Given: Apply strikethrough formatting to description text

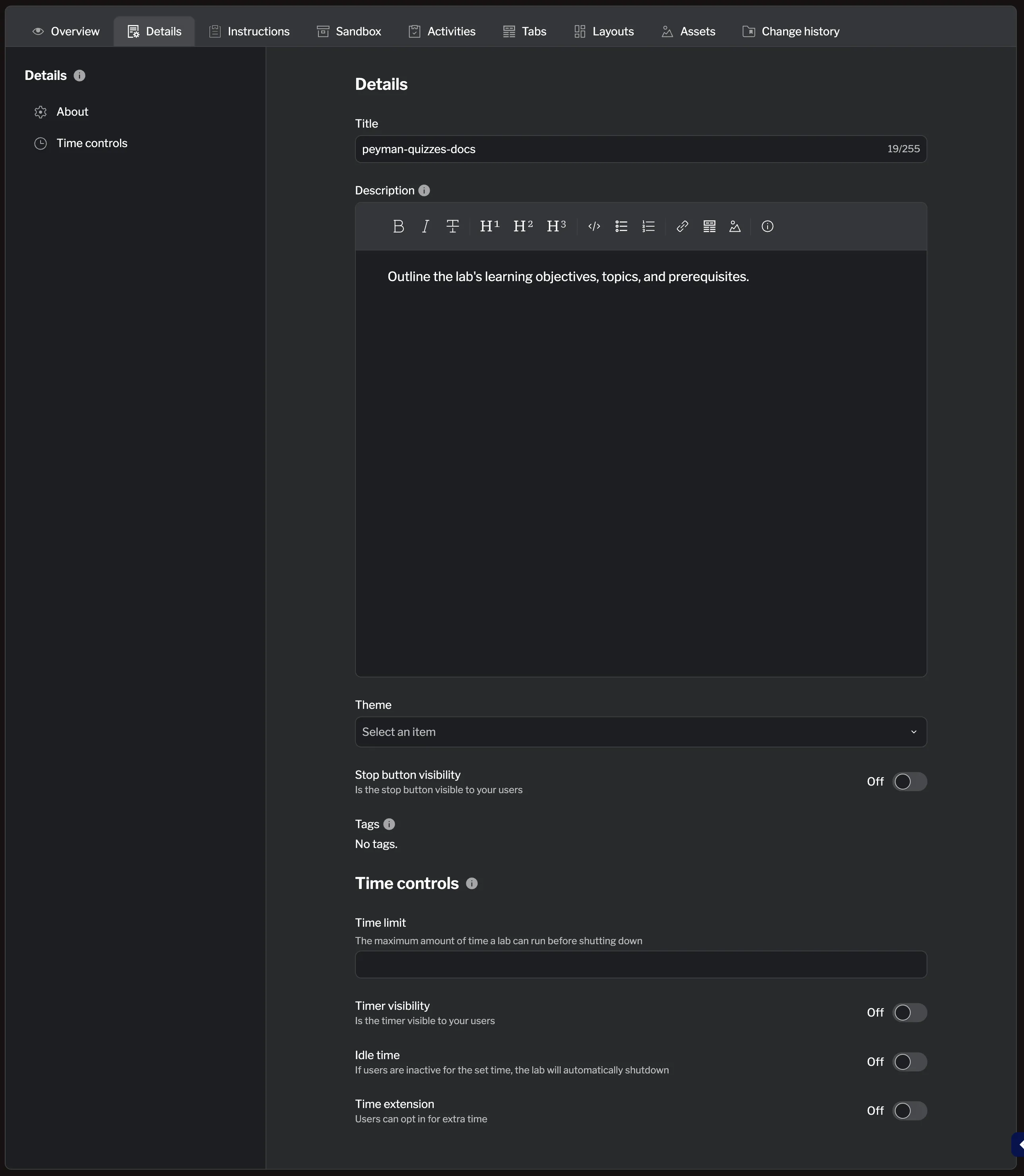Looking at the screenshot, I should (452, 226).
